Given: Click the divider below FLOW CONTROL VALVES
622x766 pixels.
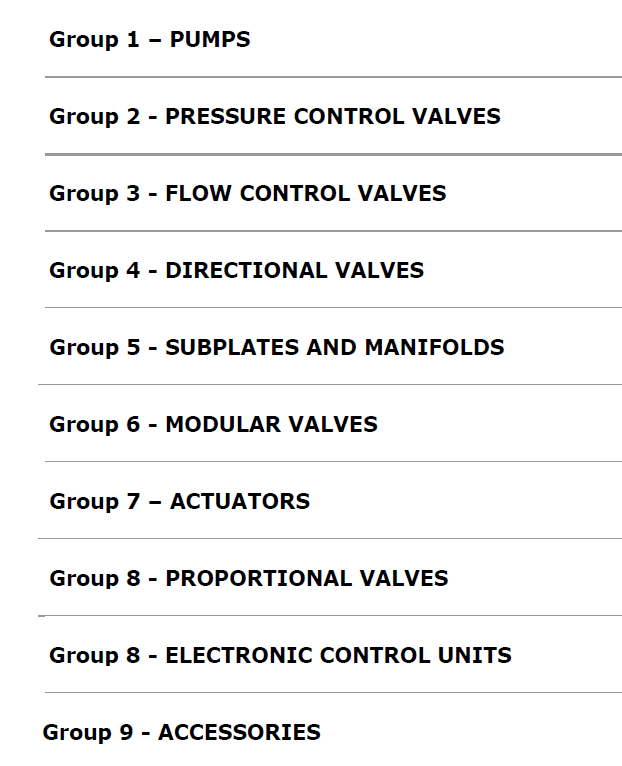Looking at the screenshot, I should pyautogui.click(x=333, y=231).
